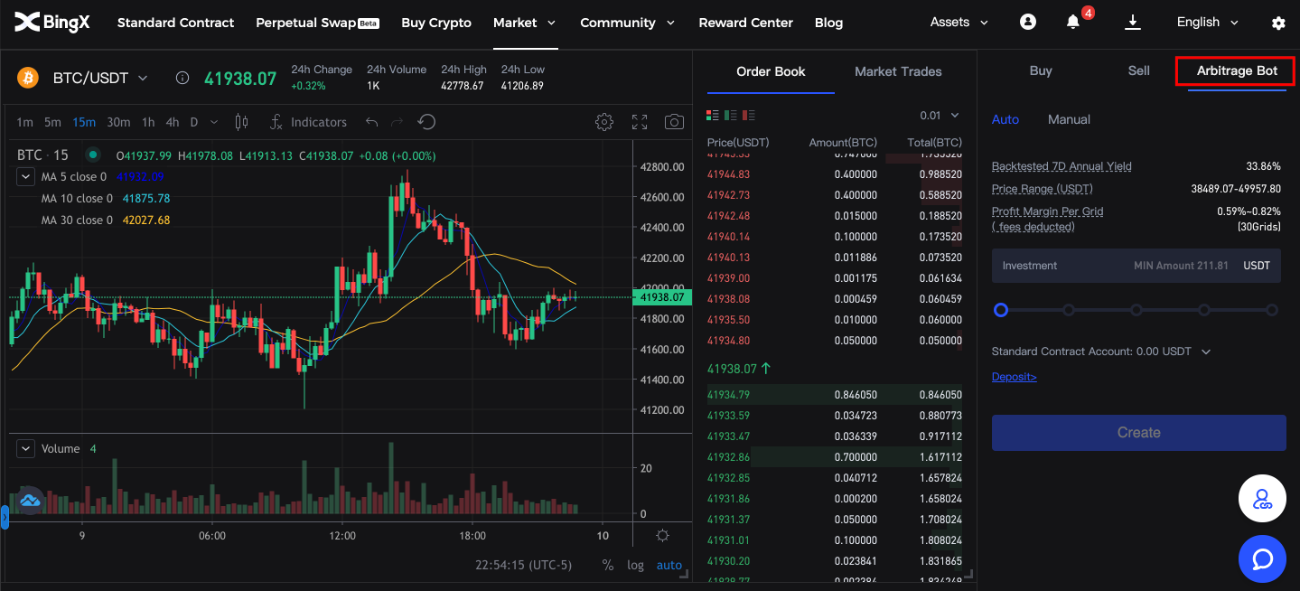Change the candlestick chart style
This screenshot has height=591, width=1300.
click(x=241, y=122)
